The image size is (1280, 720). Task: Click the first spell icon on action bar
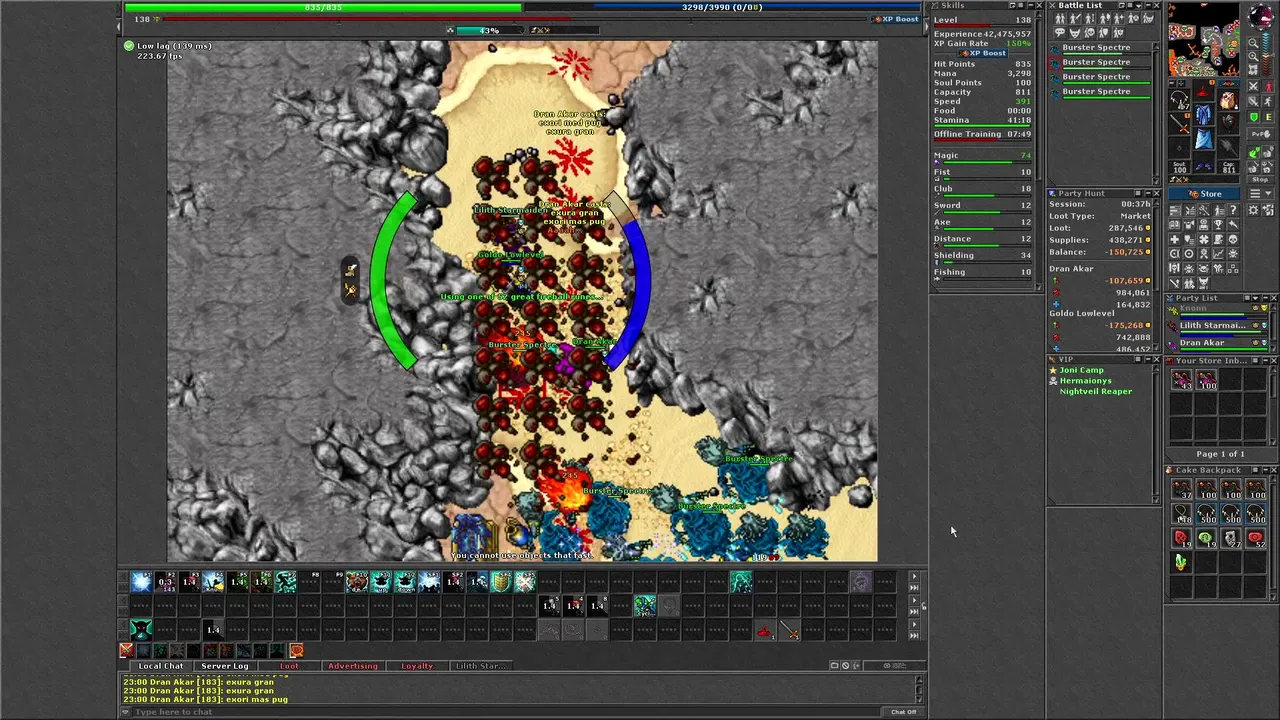point(141,582)
